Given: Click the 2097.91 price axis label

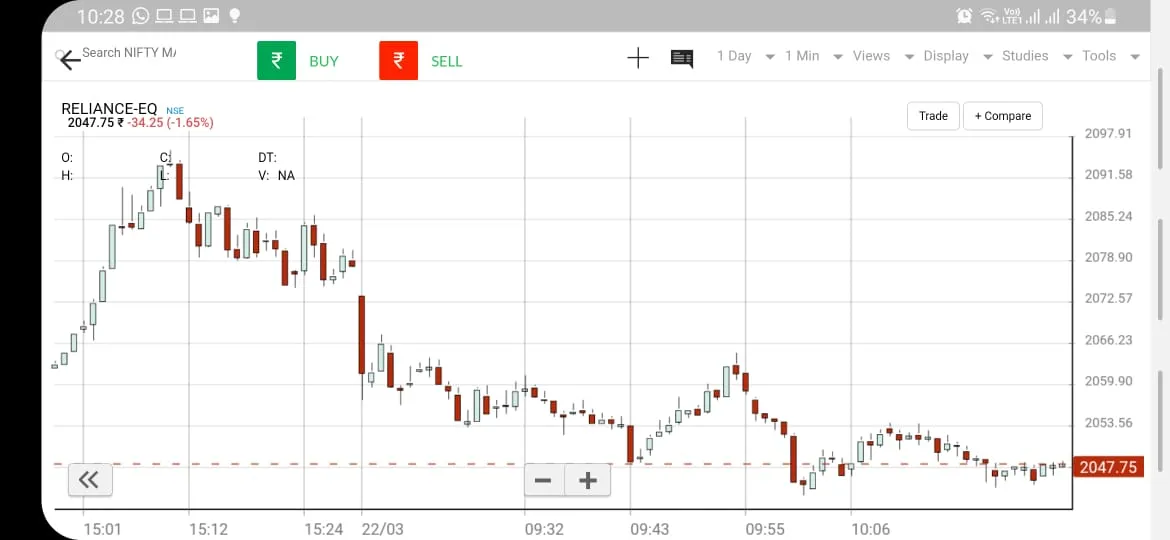Looking at the screenshot, I should click(x=1108, y=134).
